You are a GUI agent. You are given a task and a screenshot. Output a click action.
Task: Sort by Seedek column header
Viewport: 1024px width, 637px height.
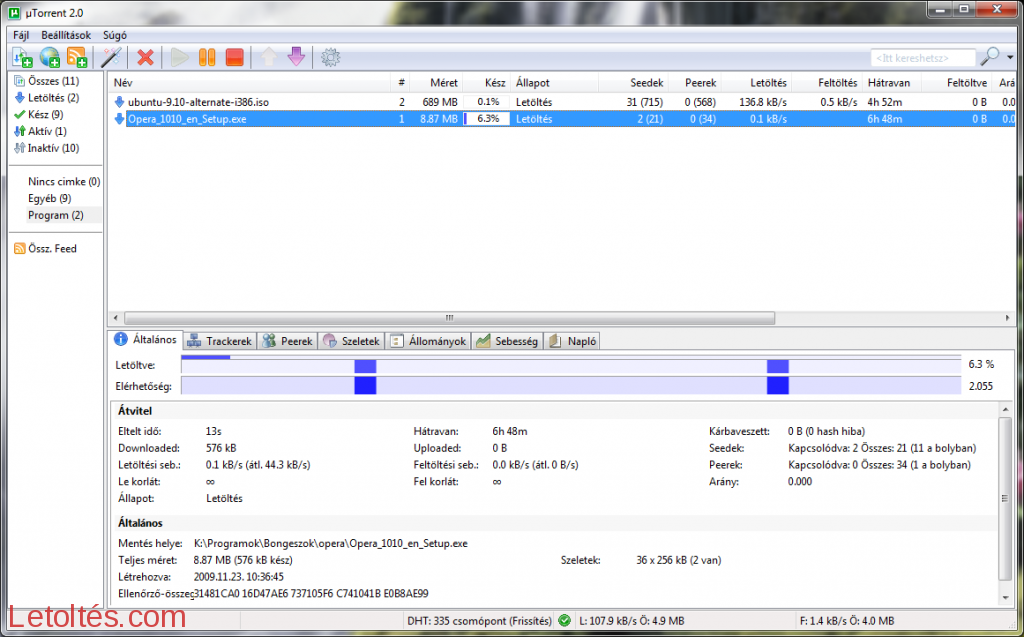pos(633,83)
